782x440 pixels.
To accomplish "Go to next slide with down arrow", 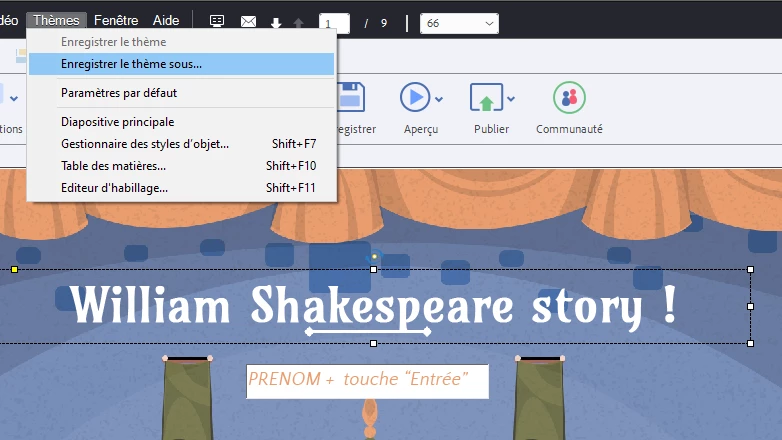I will [276, 23].
